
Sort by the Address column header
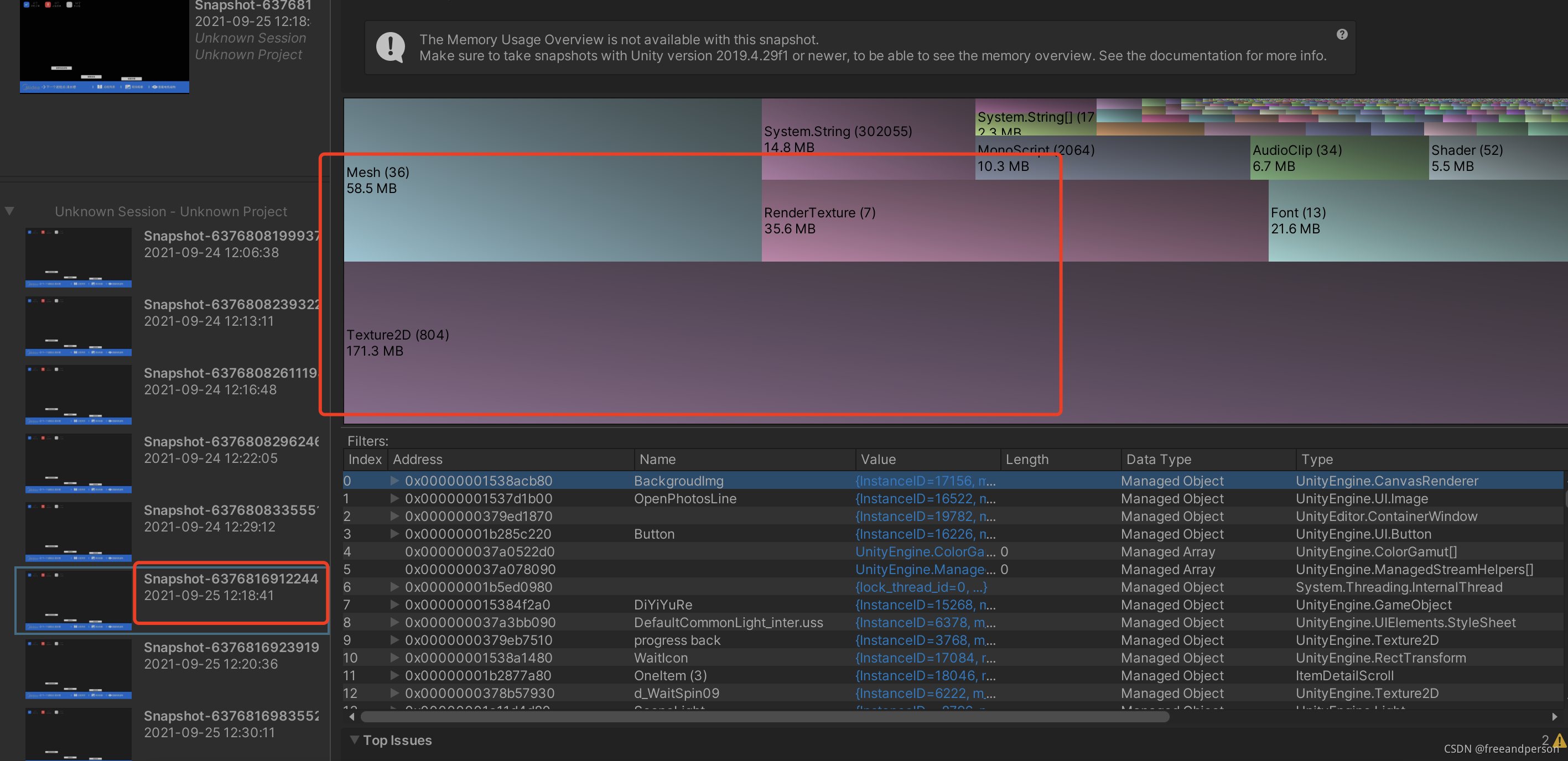(418, 459)
